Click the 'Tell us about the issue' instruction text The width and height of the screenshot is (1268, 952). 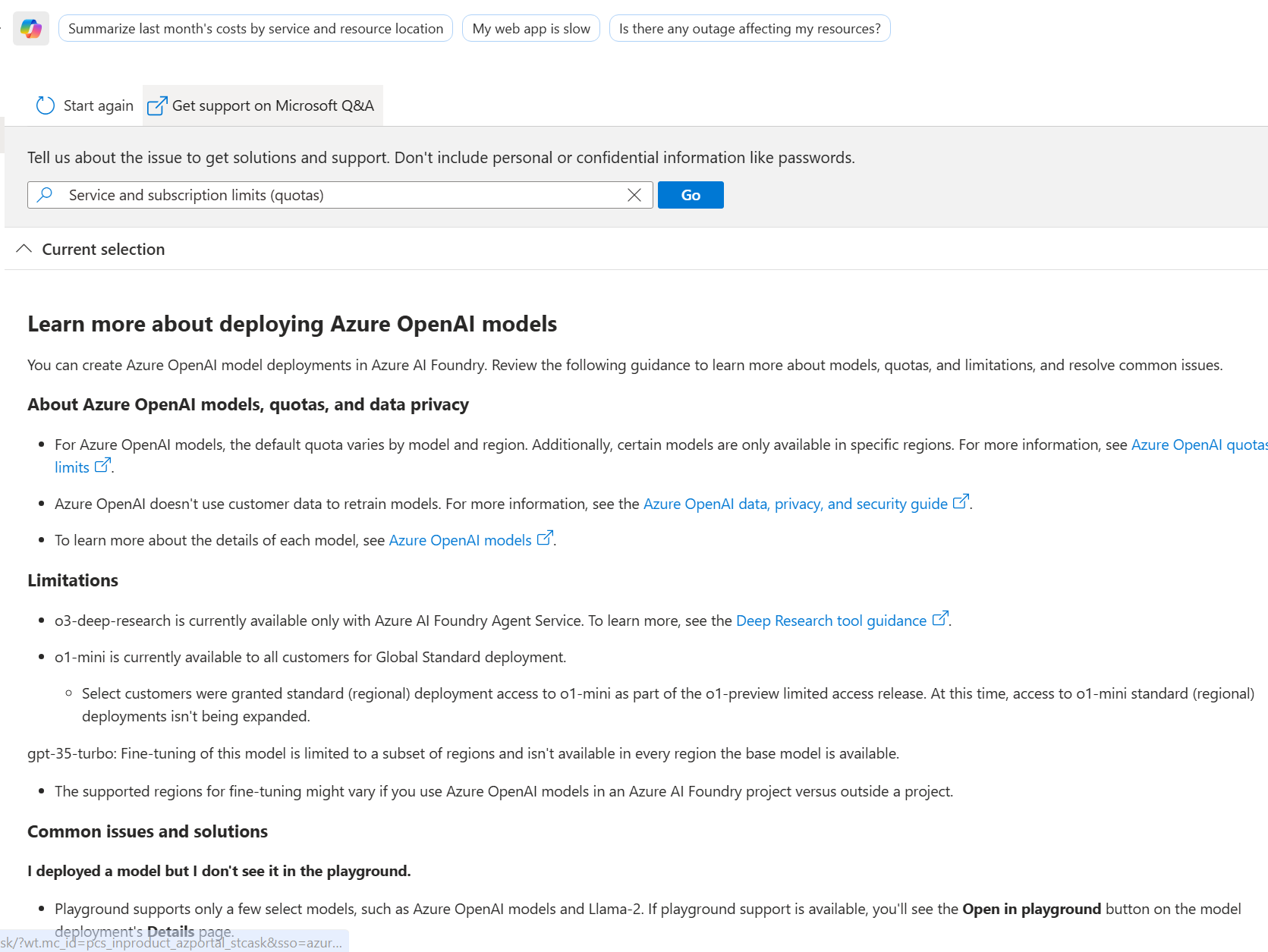[441, 157]
